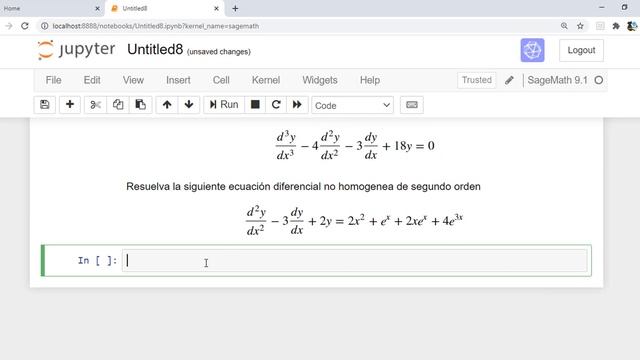Screen dimensions: 640x360
Task: Reload the page
Action: (25, 26)
